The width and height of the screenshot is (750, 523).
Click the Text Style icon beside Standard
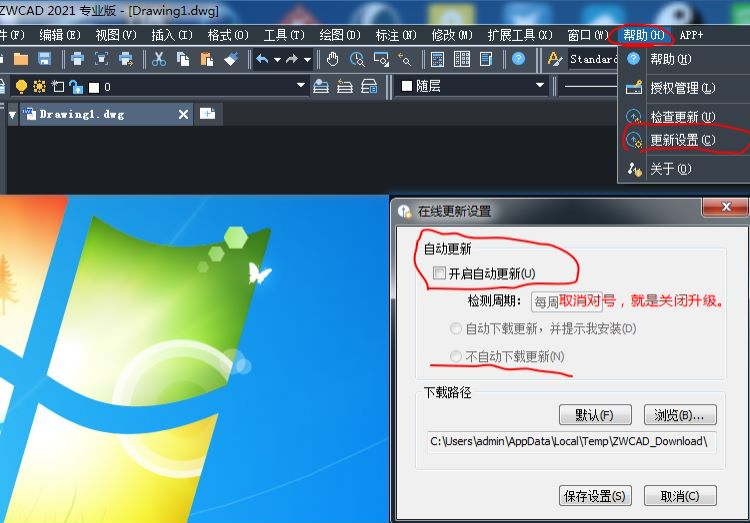(554, 59)
